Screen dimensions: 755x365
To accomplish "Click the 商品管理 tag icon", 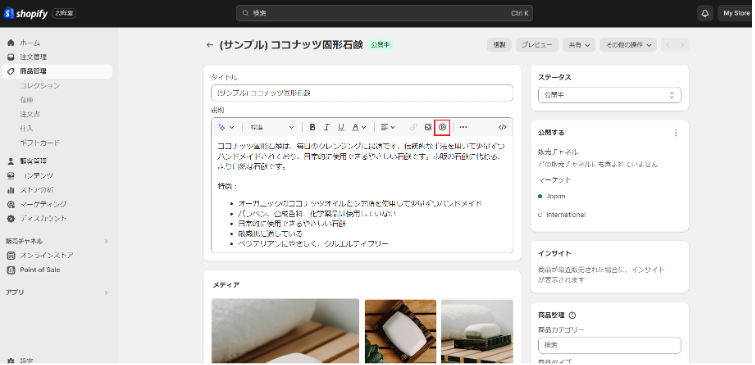I will (x=11, y=71).
